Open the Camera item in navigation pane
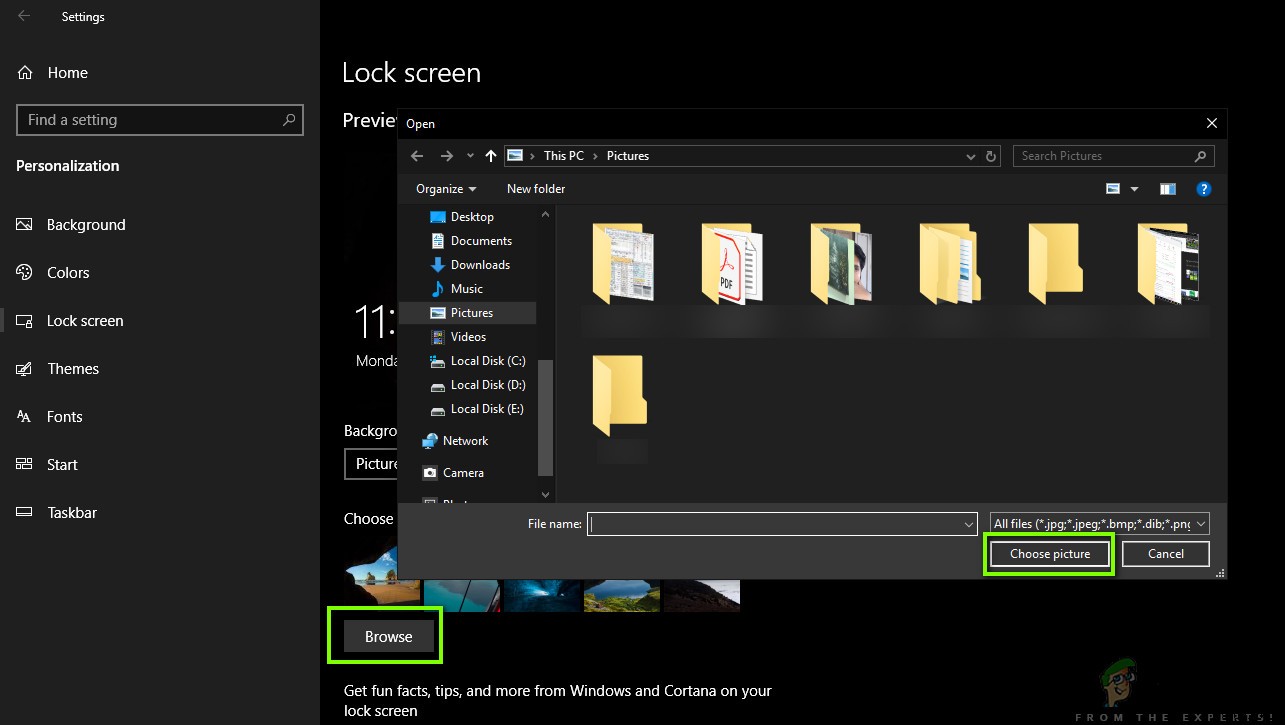 (x=461, y=472)
